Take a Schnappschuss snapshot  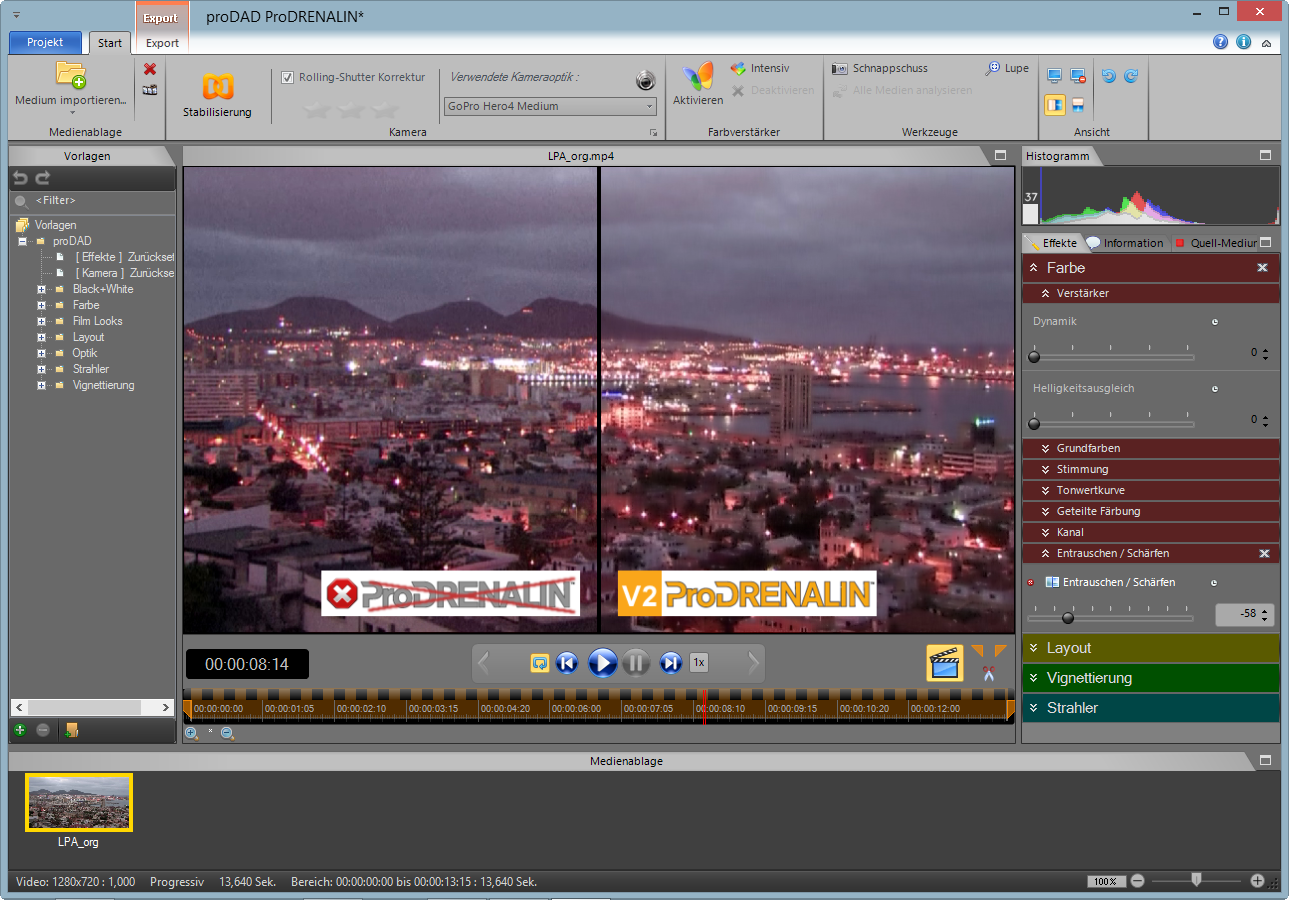[880, 68]
